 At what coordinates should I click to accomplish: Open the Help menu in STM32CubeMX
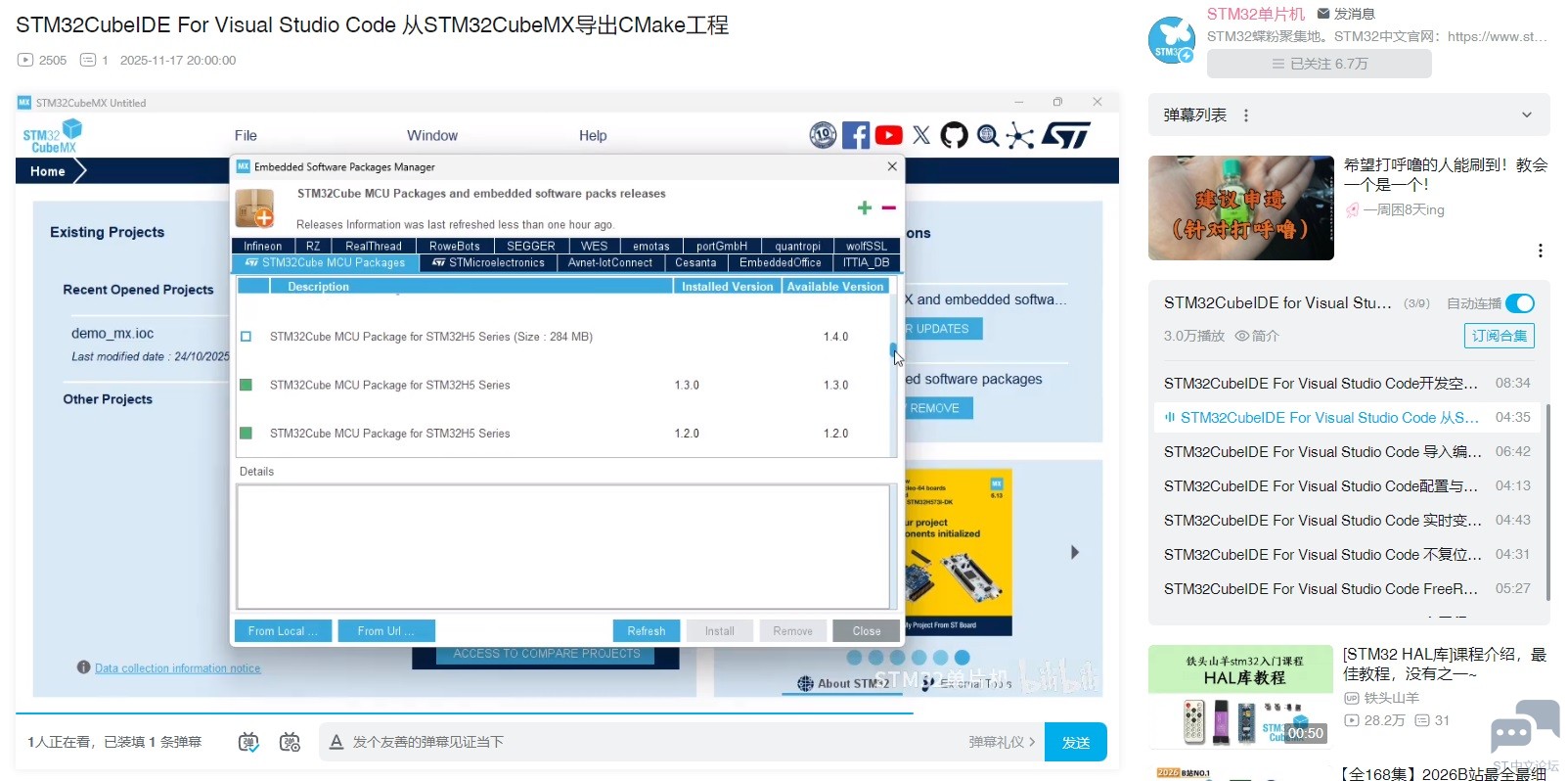coord(593,135)
